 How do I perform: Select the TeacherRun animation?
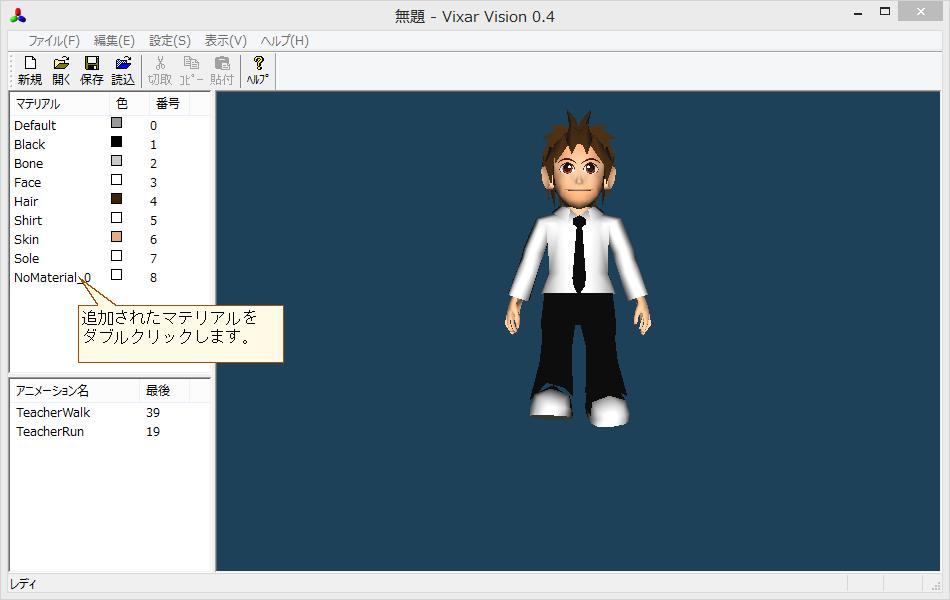pyautogui.click(x=48, y=431)
